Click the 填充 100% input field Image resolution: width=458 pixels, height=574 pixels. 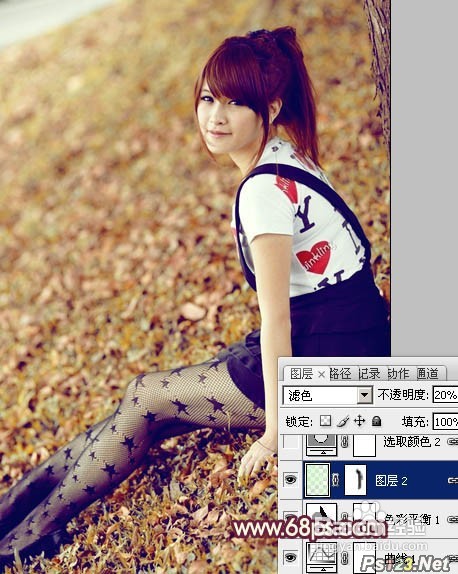coord(445,422)
